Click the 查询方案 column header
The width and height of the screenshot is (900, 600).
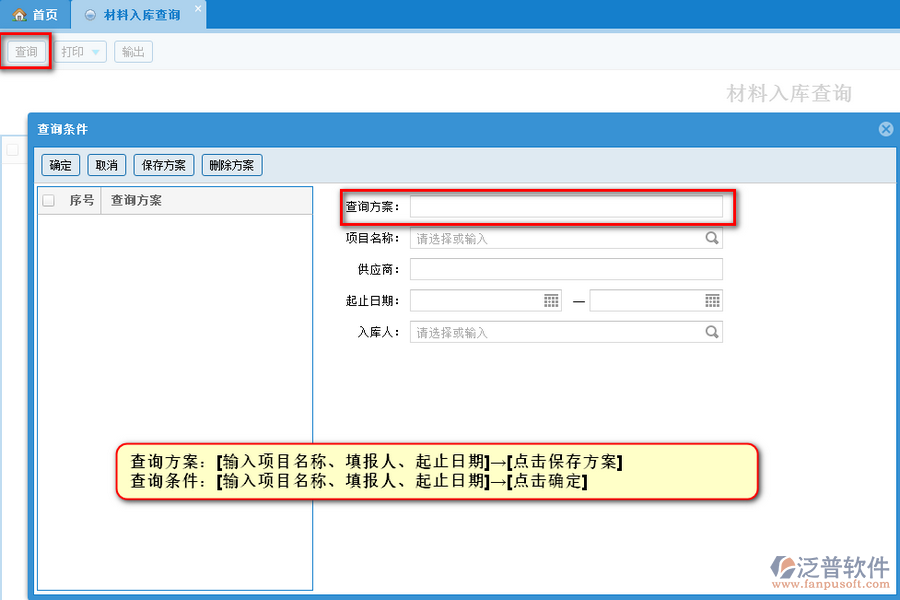(207, 200)
